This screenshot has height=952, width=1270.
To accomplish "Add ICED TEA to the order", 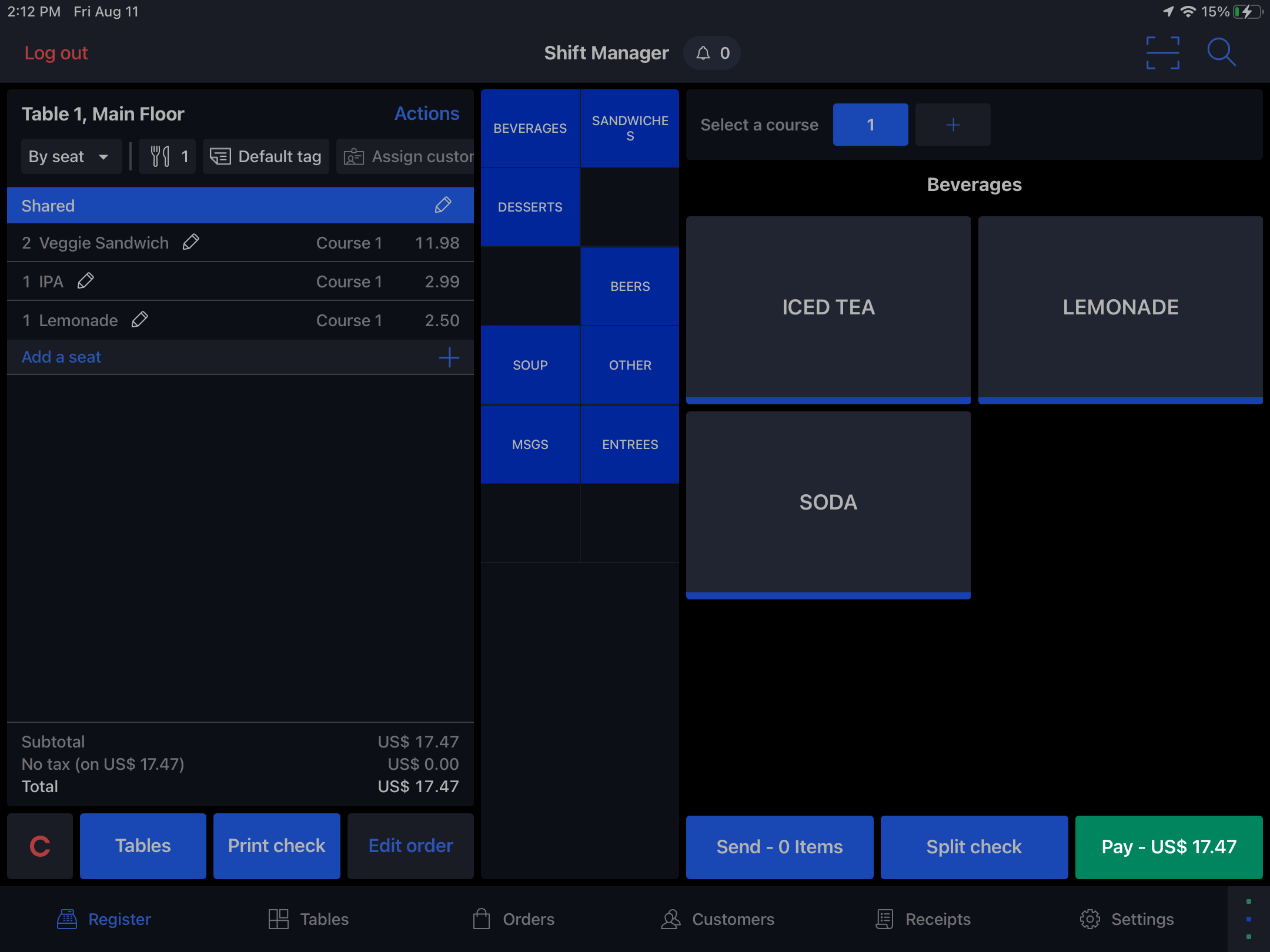I will pos(828,307).
